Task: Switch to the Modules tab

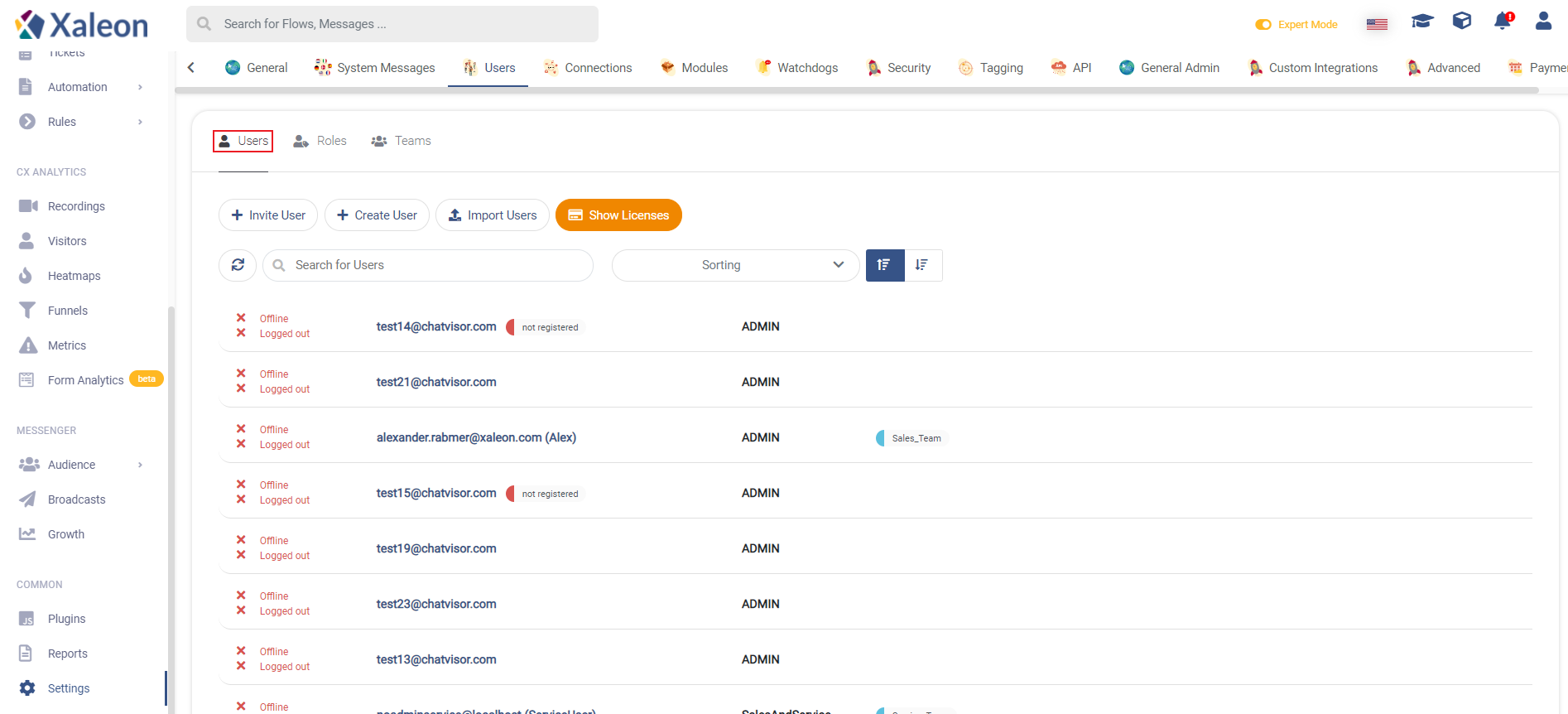Action: 694,68
